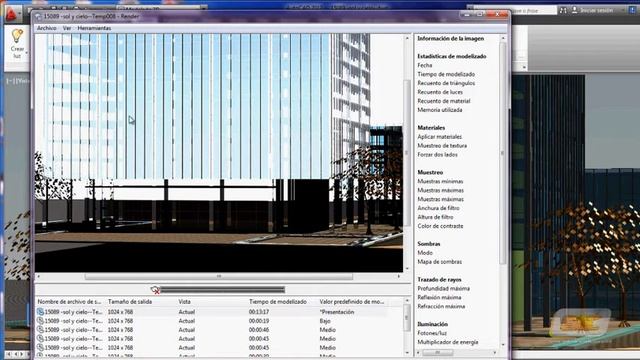Click the left arrow of image horizontal scrollbar
The height and width of the screenshot is (360, 640).
click(x=39, y=277)
